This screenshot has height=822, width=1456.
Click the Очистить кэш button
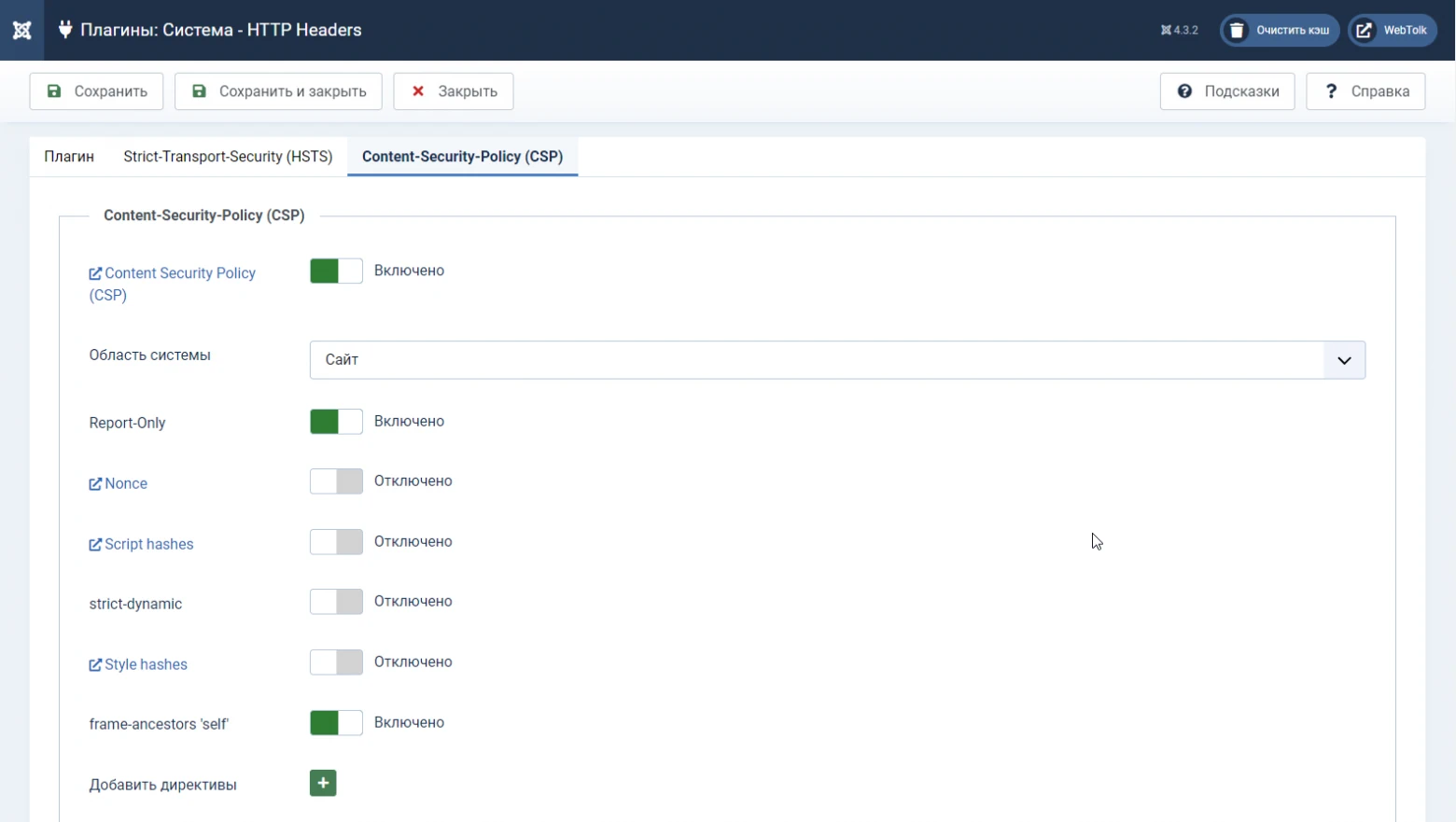tap(1280, 30)
